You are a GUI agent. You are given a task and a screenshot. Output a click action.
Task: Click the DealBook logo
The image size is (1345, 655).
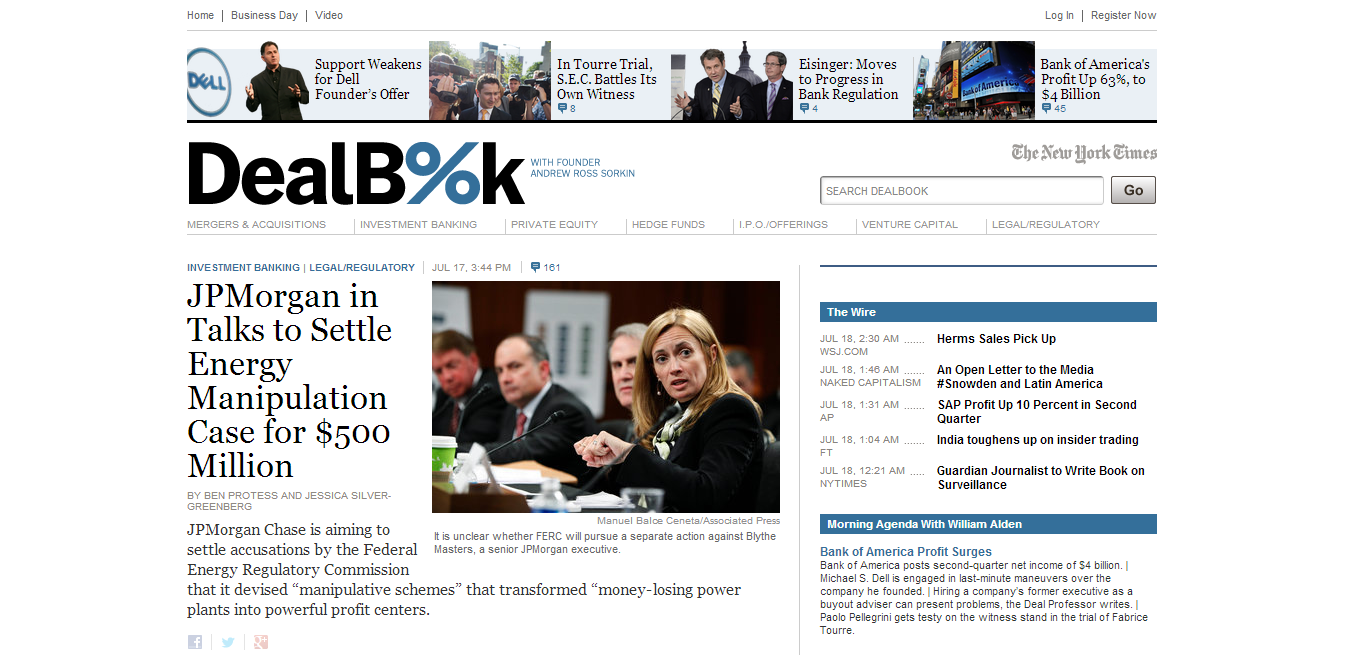(x=355, y=172)
